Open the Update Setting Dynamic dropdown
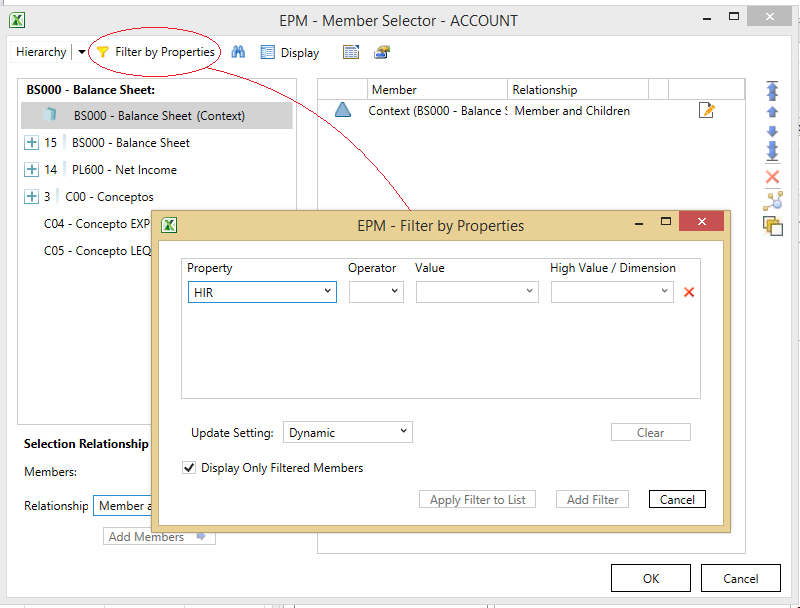Image resolution: width=800 pixels, height=608 pixels. pos(348,432)
